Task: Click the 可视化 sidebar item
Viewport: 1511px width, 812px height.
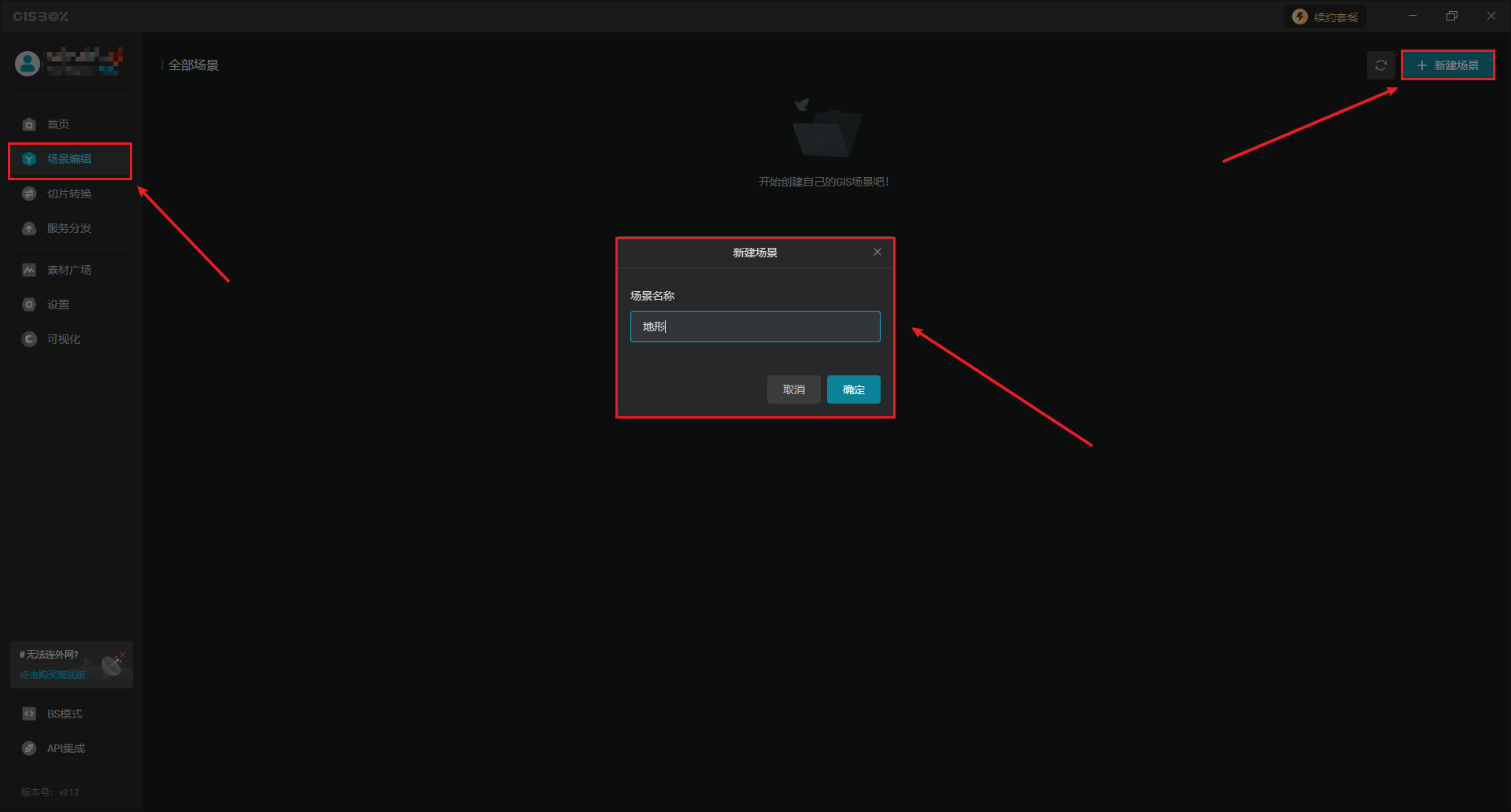Action: point(63,339)
